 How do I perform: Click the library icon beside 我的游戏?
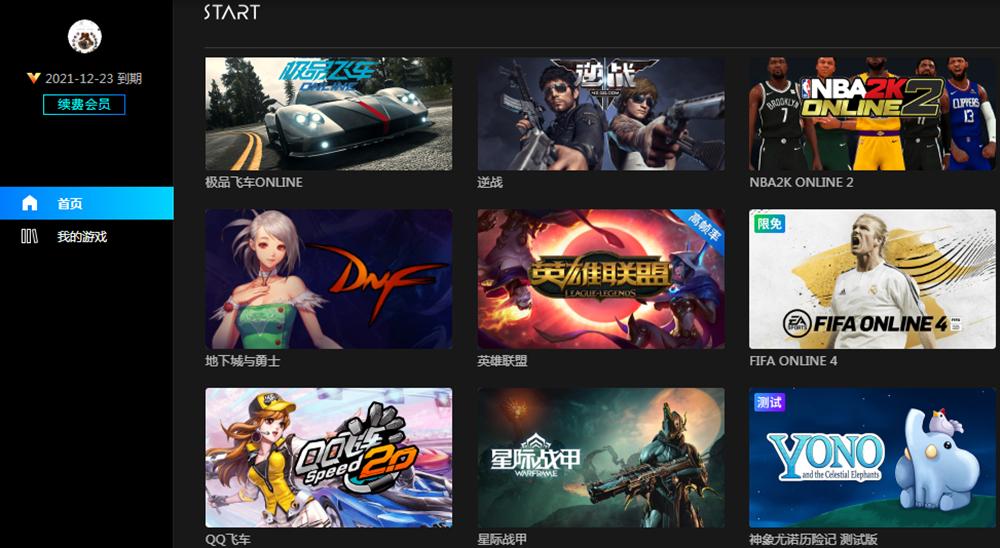tap(29, 237)
